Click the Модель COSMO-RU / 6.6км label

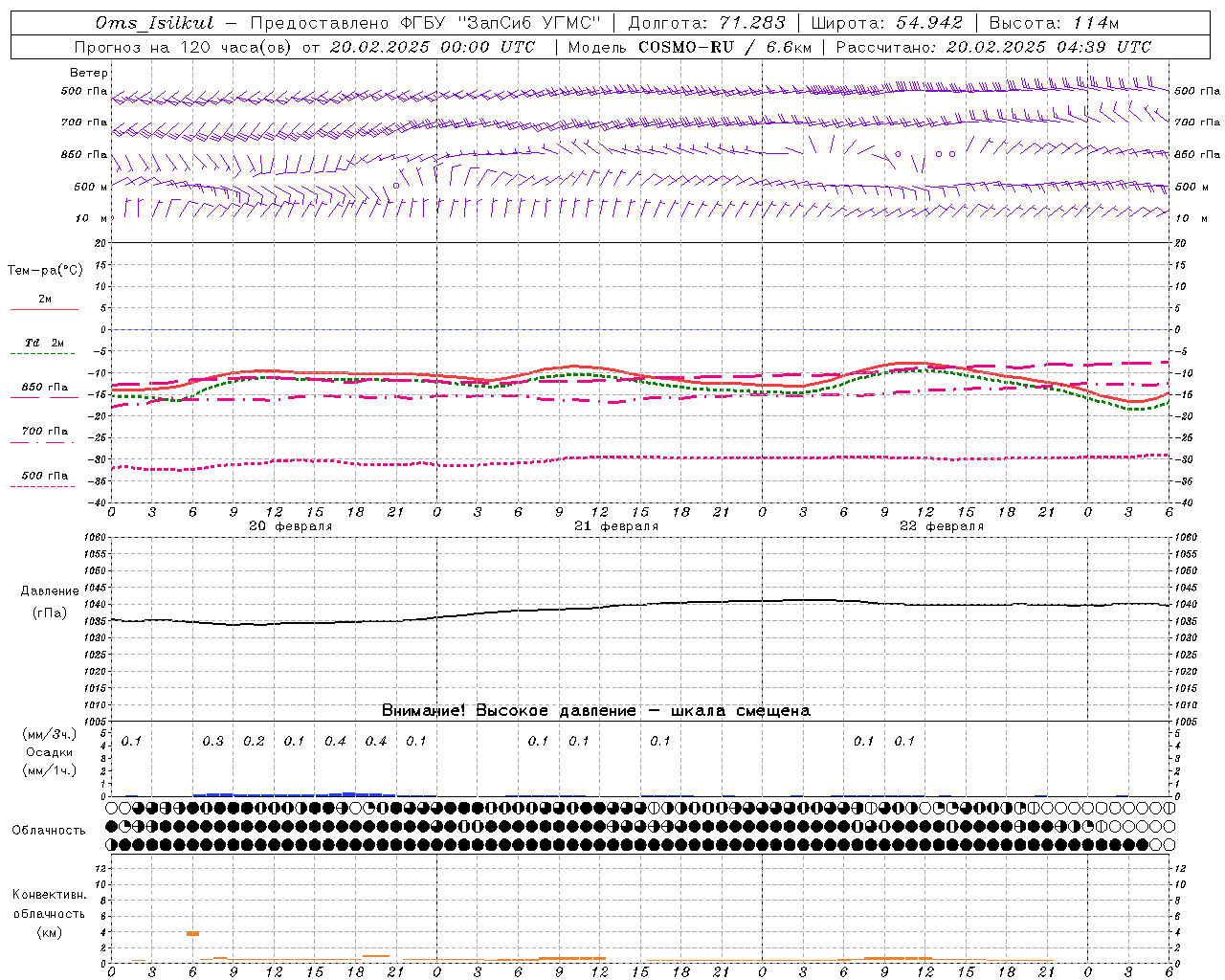tap(689, 47)
